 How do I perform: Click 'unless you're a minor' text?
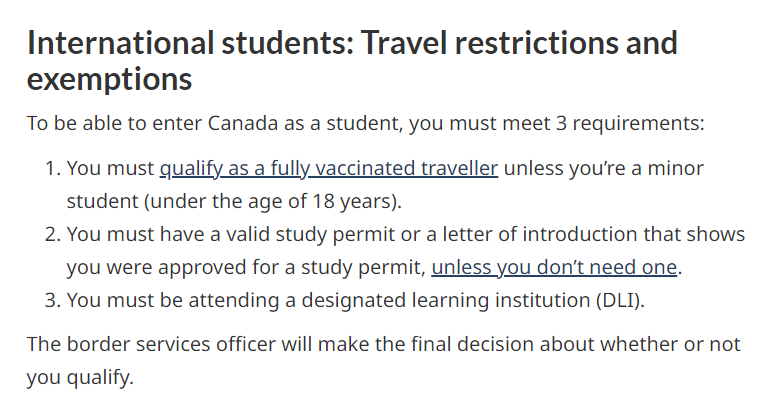(603, 168)
